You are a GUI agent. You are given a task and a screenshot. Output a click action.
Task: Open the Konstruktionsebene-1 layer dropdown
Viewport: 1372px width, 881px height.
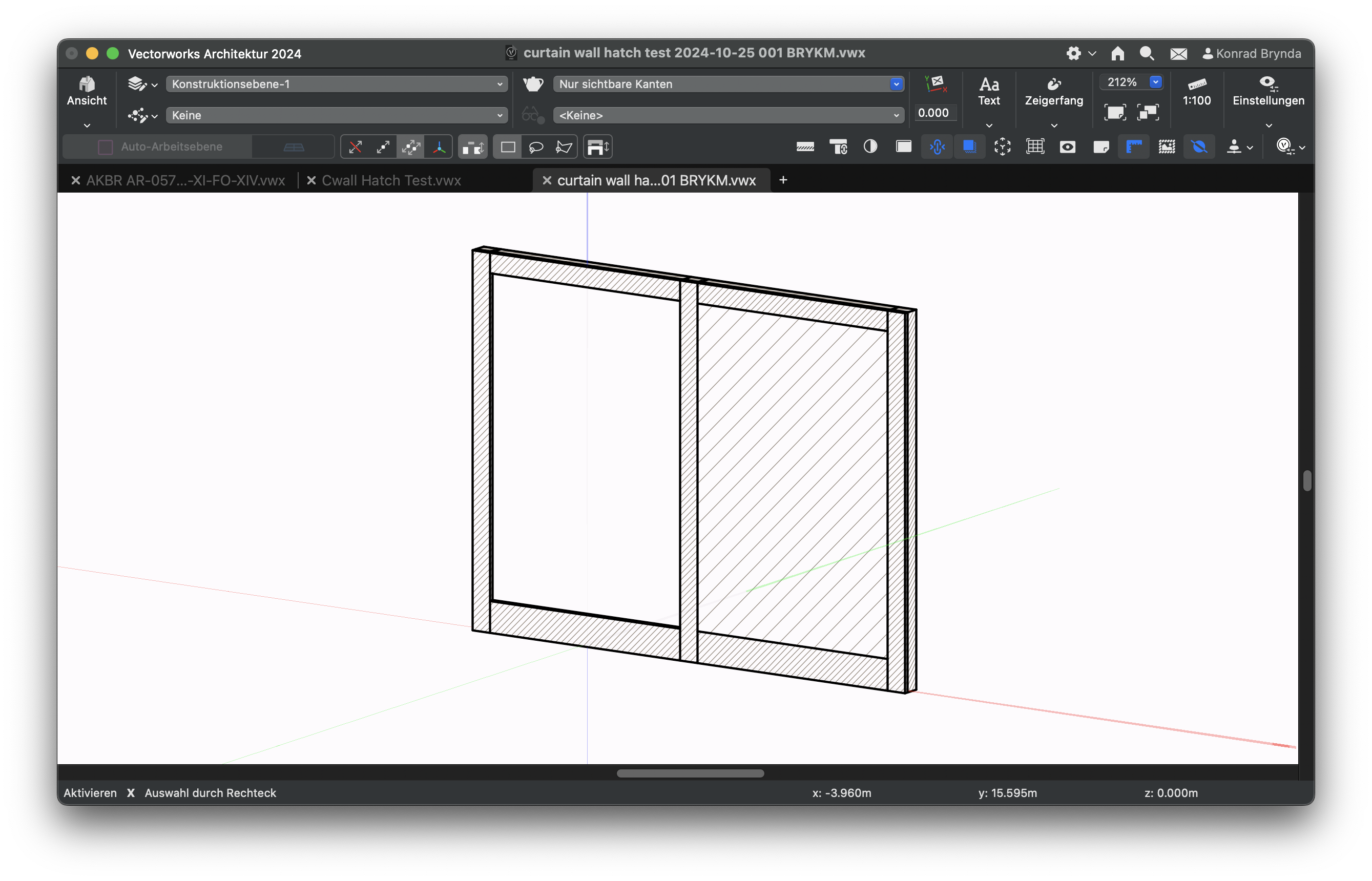[x=337, y=84]
